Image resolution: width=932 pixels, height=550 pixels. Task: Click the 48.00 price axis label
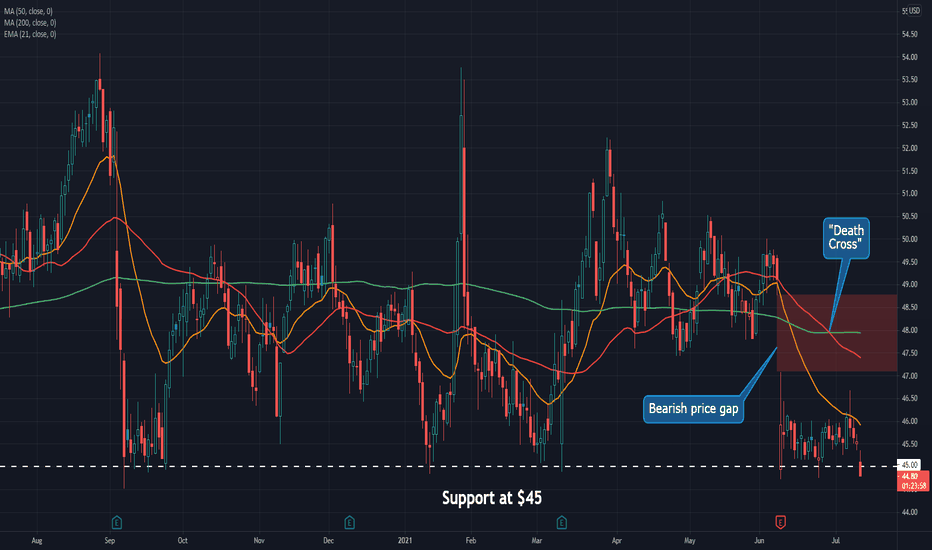(909, 330)
